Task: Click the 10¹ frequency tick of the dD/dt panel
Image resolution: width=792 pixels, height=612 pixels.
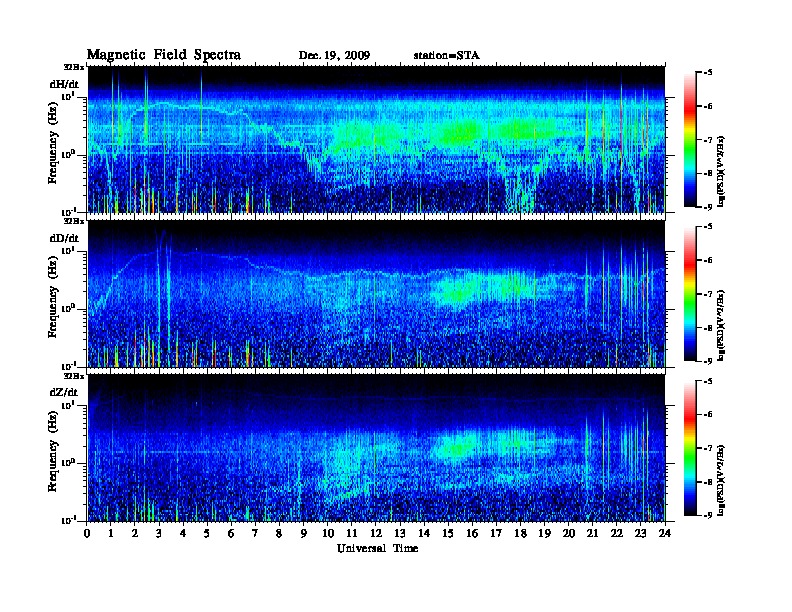Action: (68, 250)
